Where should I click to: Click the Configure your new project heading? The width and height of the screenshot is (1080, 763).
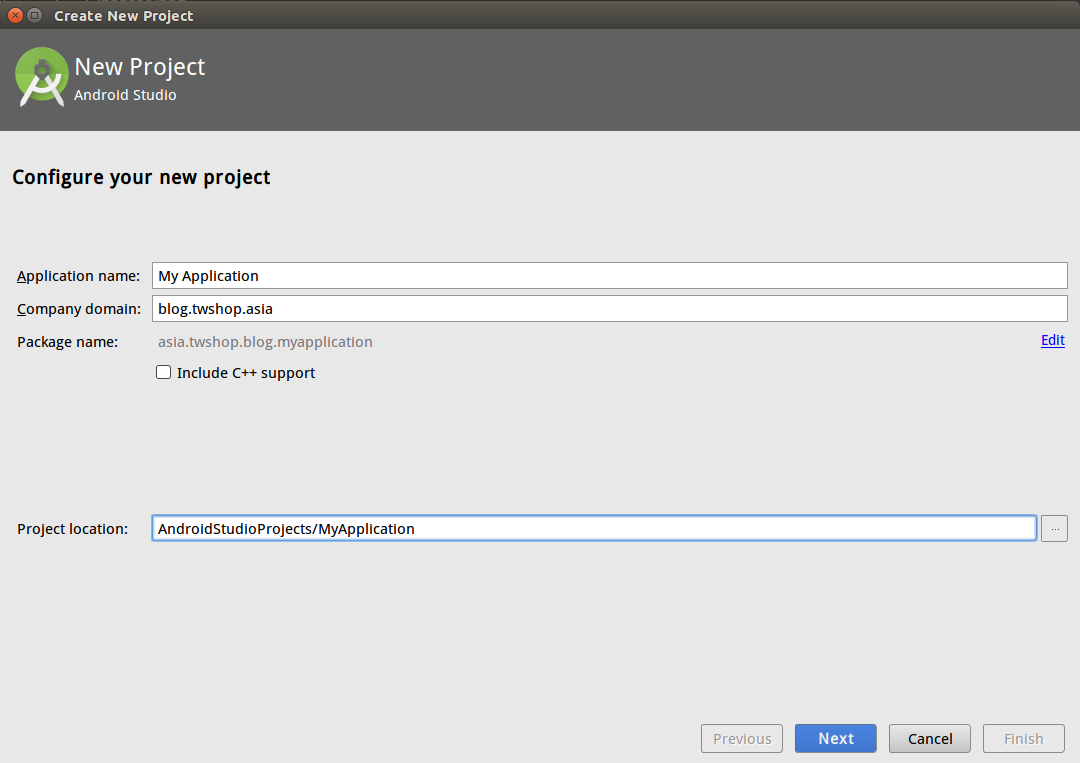click(x=141, y=178)
